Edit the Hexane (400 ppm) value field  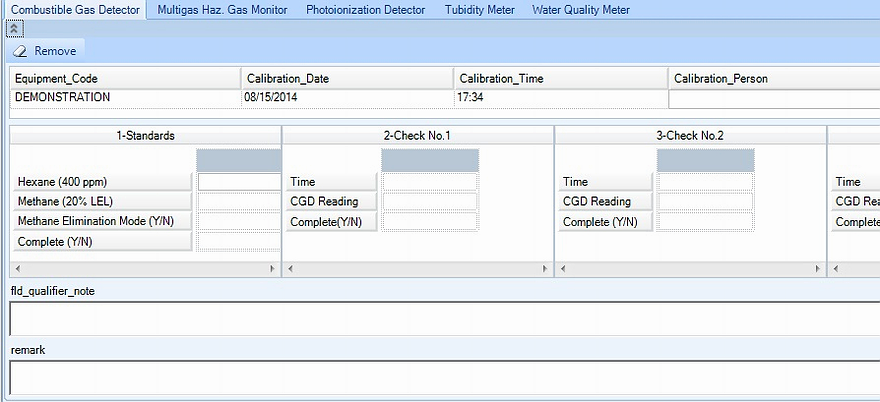239,182
